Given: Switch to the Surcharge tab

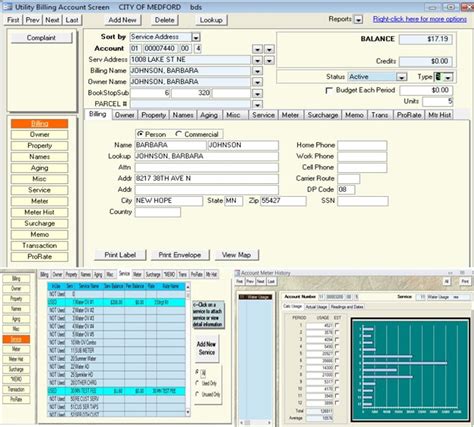Looking at the screenshot, I should pyautogui.click(x=322, y=115).
